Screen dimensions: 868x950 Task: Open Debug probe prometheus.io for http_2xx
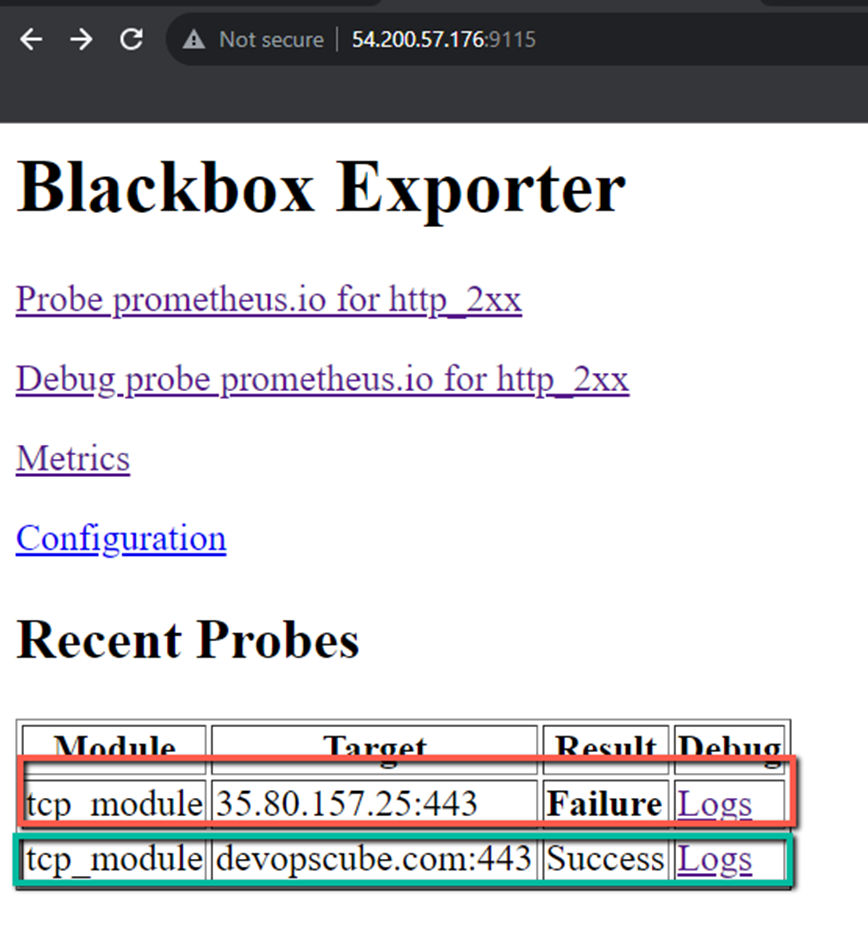(322, 379)
